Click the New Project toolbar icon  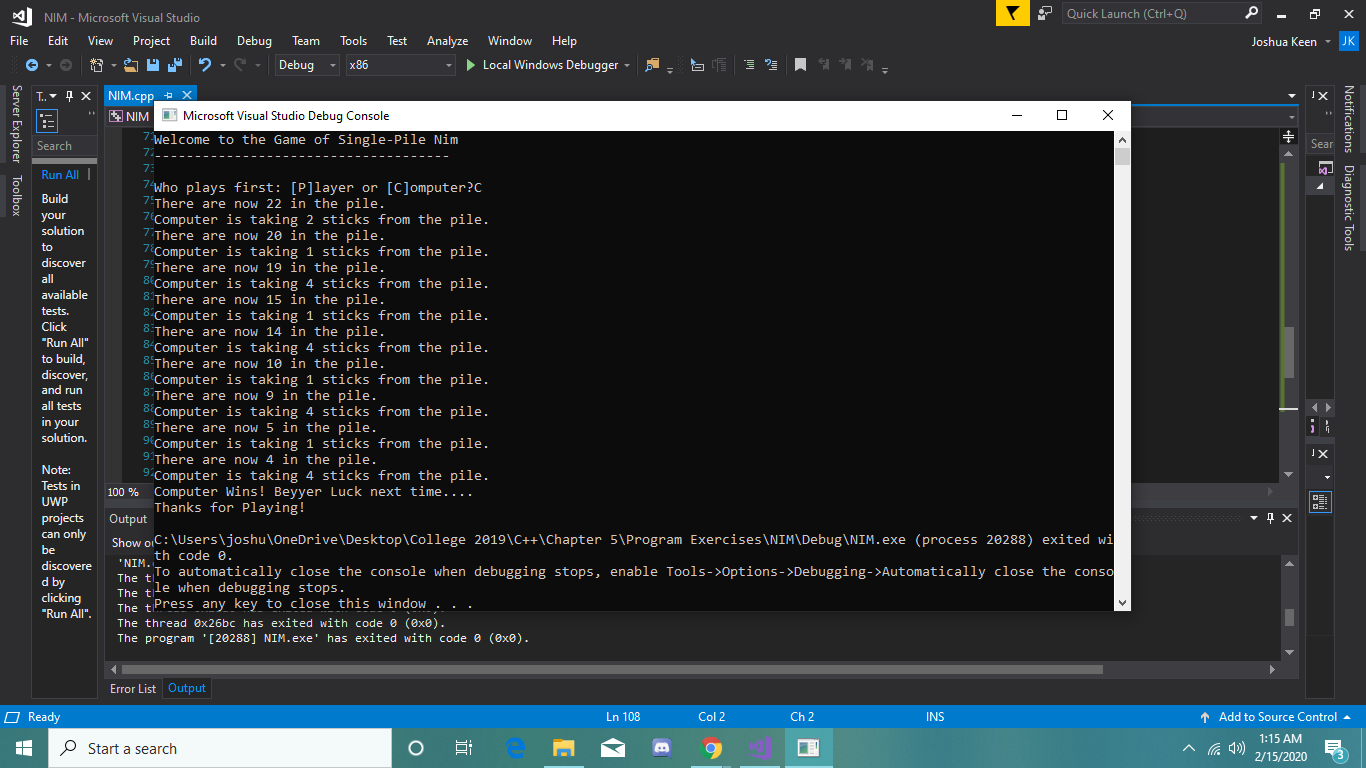pyautogui.click(x=97, y=65)
